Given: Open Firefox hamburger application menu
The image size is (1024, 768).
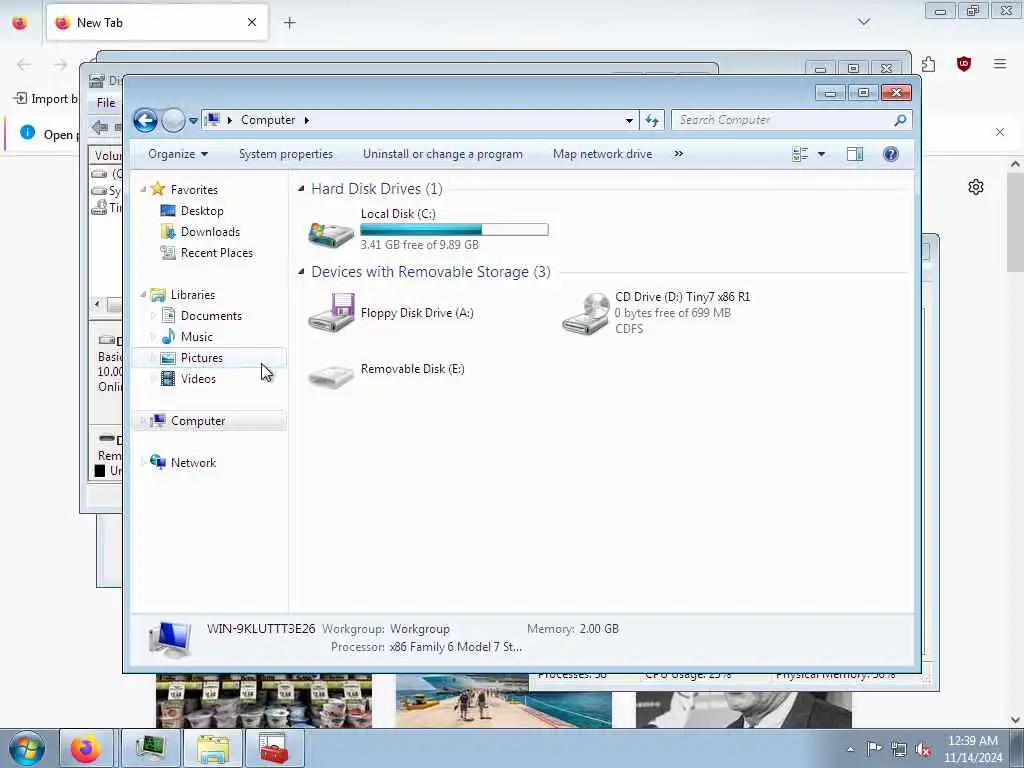Looking at the screenshot, I should 1000,64.
